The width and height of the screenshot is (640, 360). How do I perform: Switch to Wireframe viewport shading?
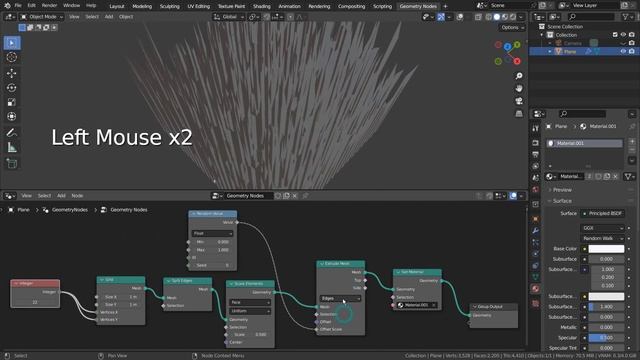pos(489,17)
